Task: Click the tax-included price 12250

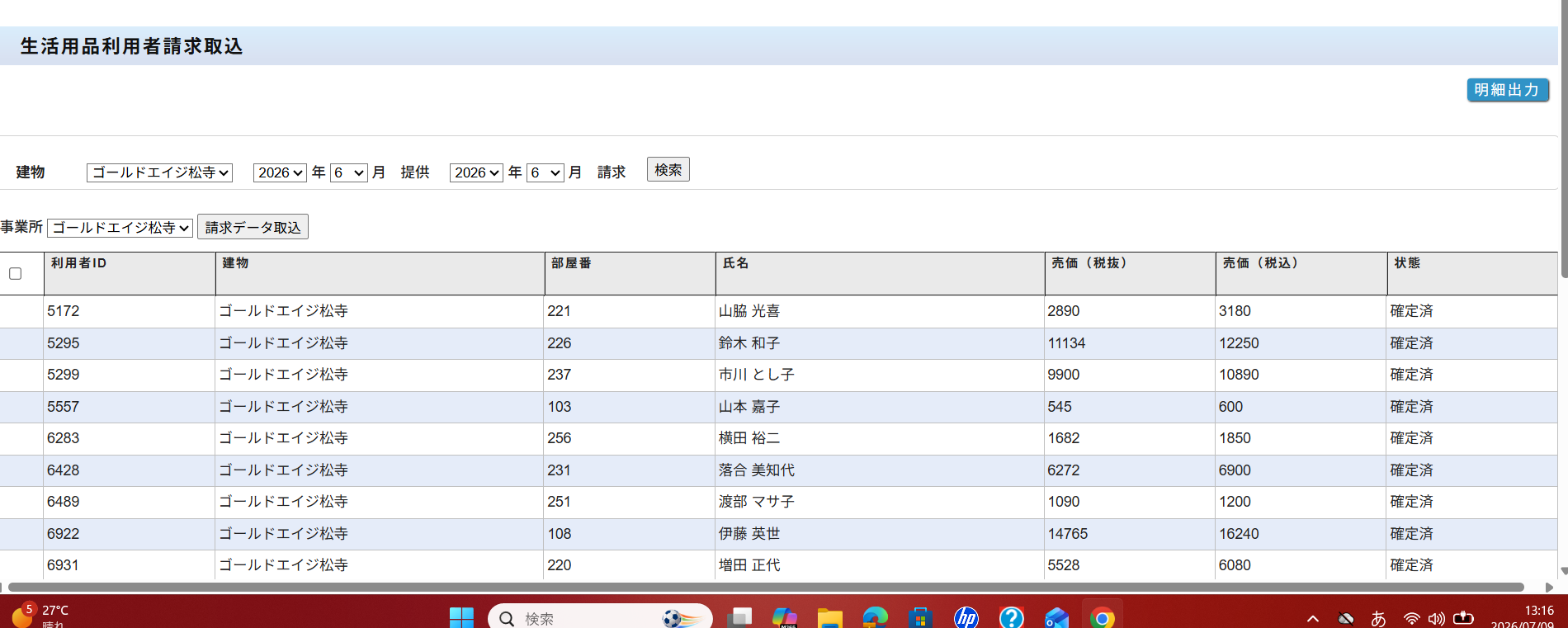Action: coord(1239,343)
